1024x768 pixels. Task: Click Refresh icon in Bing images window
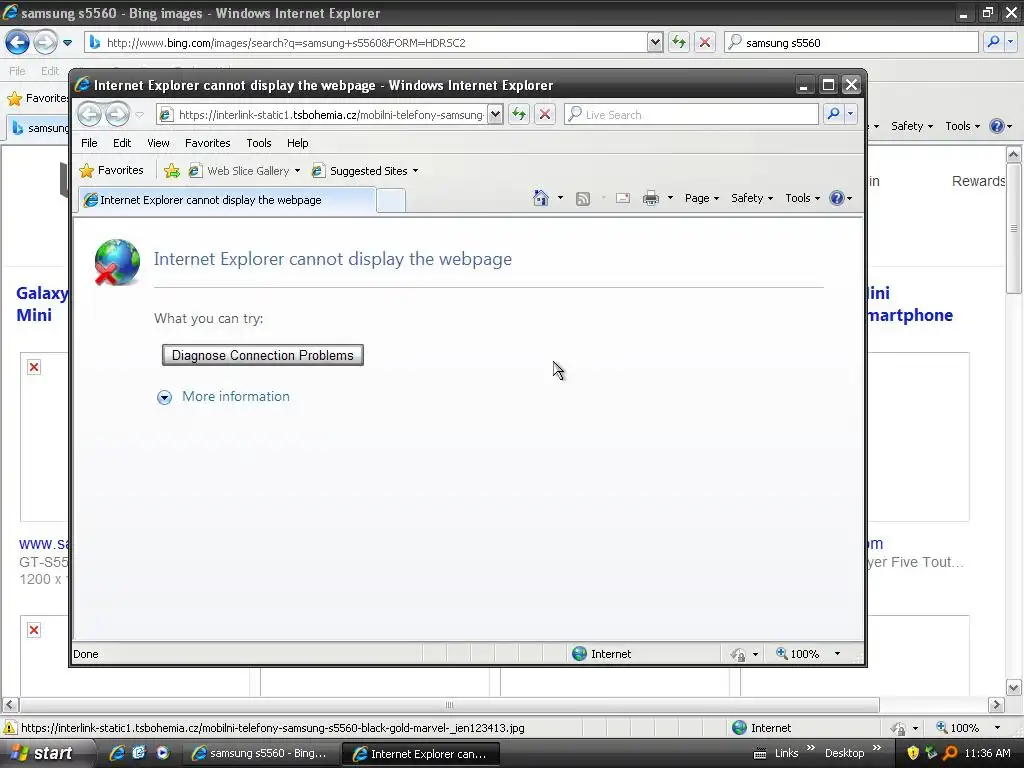click(679, 42)
